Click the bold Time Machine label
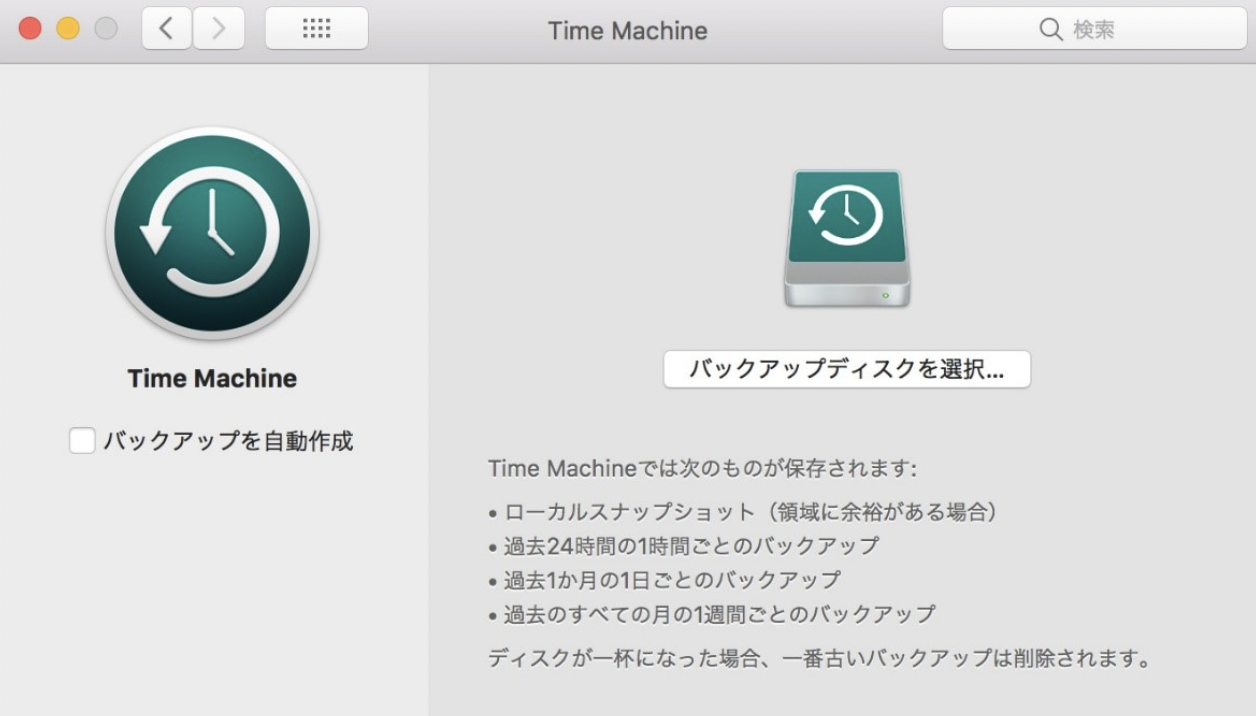Image resolution: width=1256 pixels, height=716 pixels. click(x=210, y=378)
